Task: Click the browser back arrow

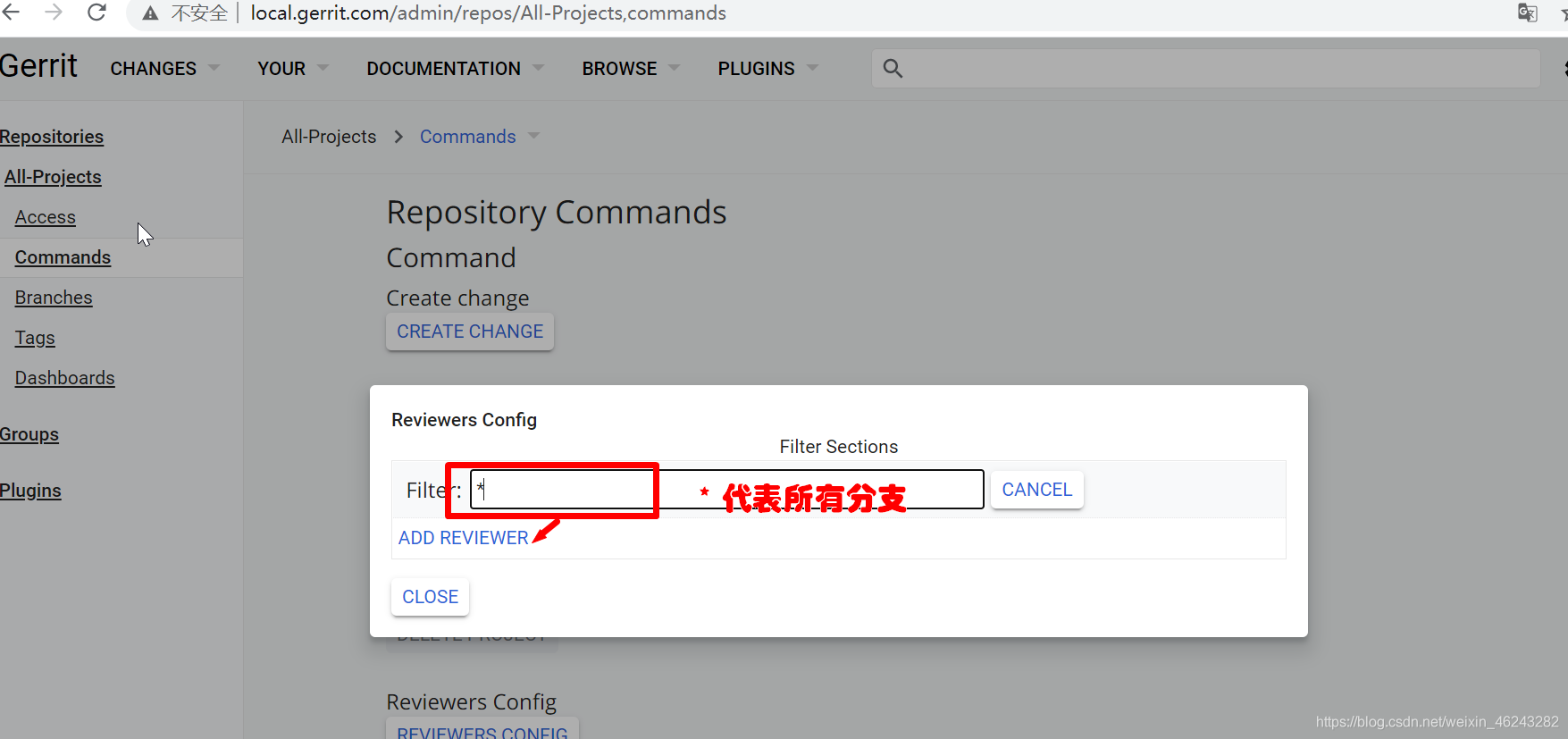Action: click(x=11, y=13)
